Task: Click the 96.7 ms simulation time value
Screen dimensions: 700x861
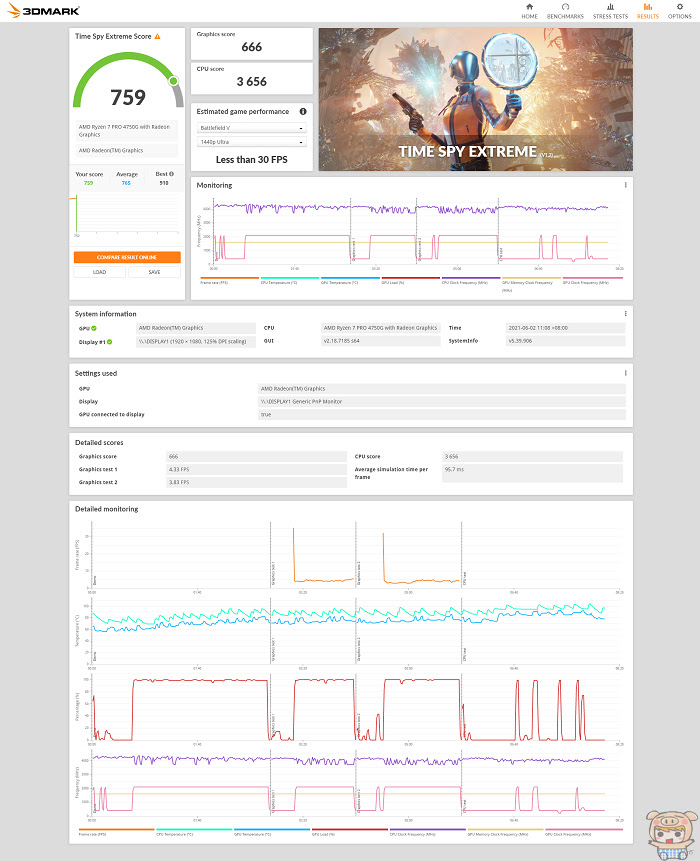Action: pos(533,473)
